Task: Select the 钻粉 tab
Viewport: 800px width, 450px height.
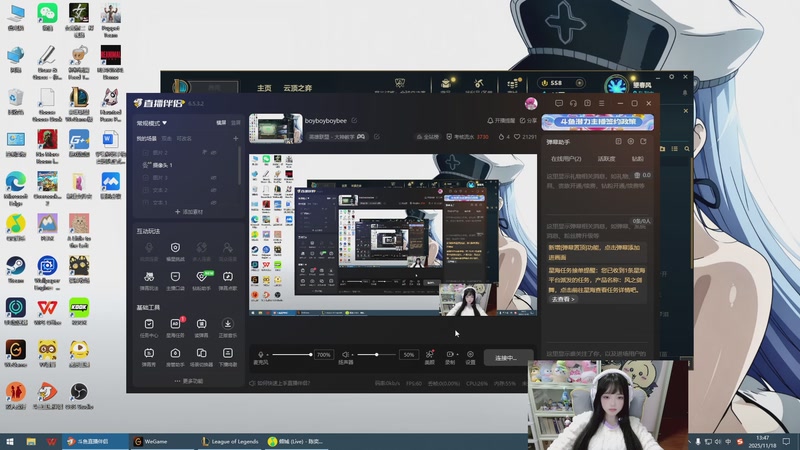Action: pos(637,159)
